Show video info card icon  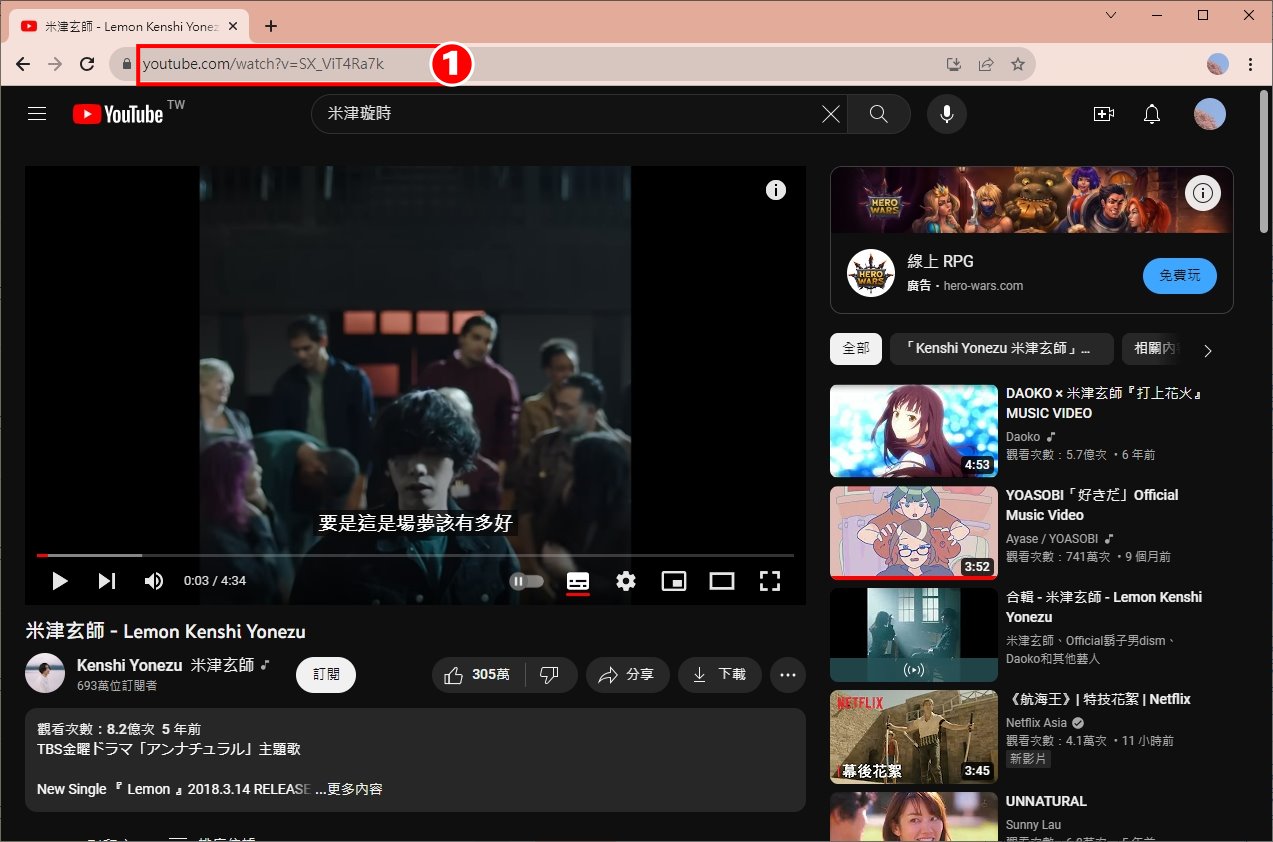tap(776, 190)
